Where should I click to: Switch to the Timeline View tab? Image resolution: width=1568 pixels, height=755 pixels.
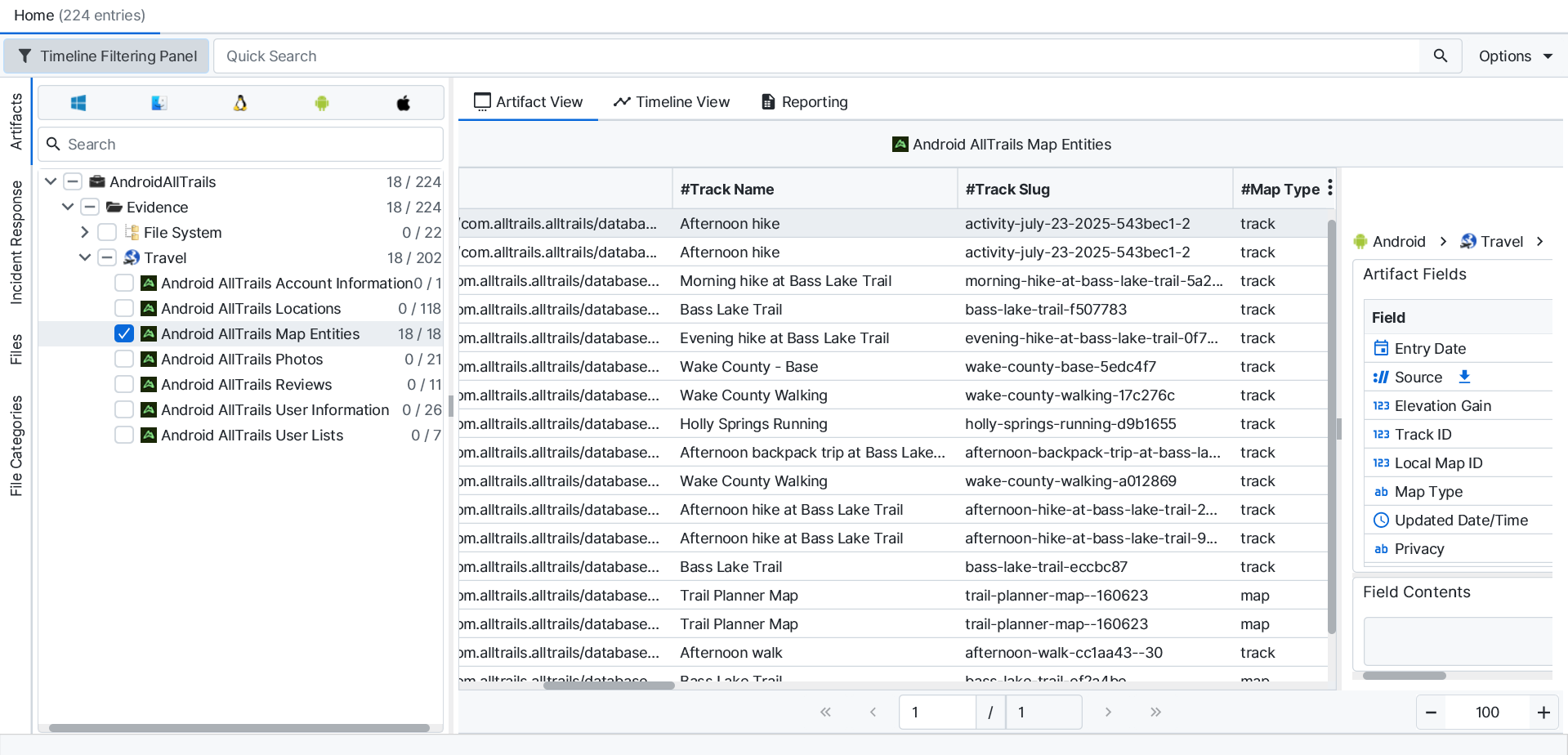point(672,101)
